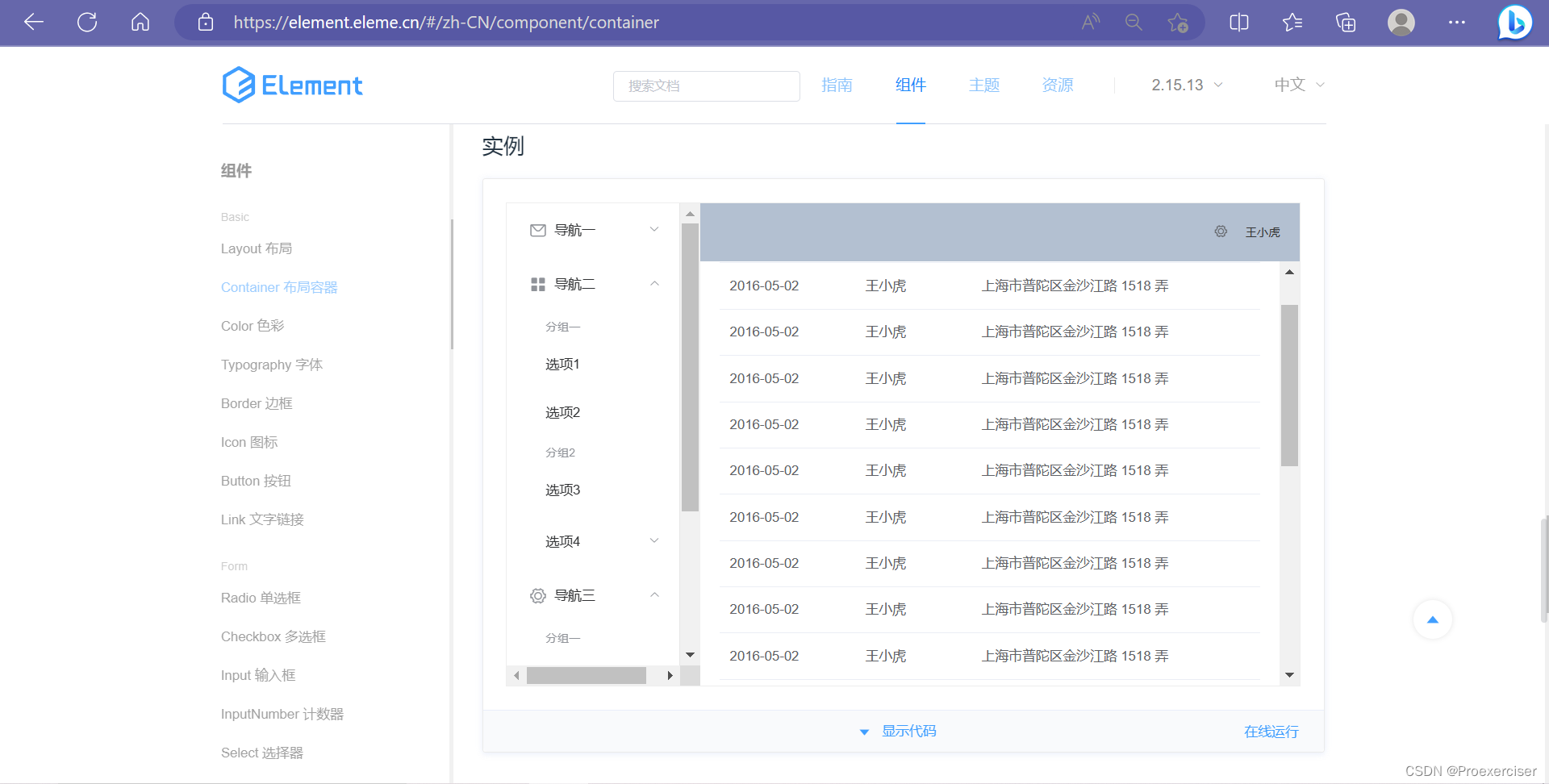
Task: Click the settings gear next to 王小虎
Action: click(1221, 231)
